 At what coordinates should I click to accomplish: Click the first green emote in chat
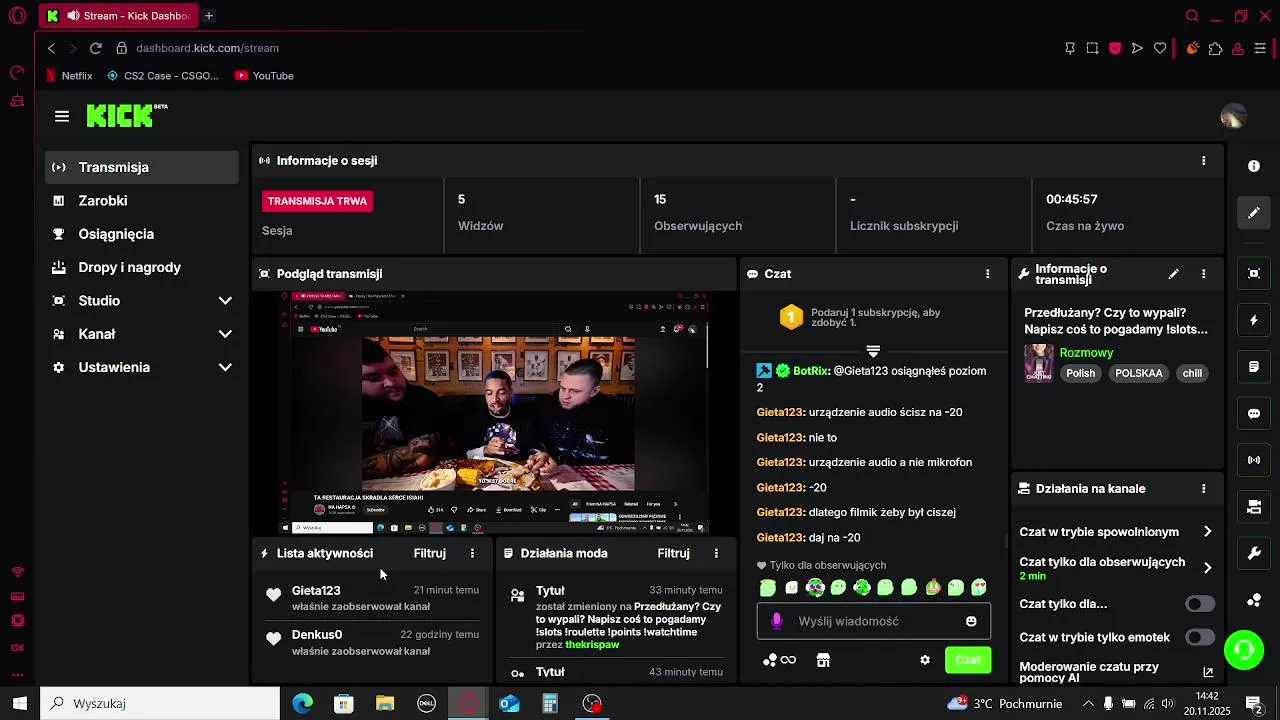pyautogui.click(x=768, y=588)
